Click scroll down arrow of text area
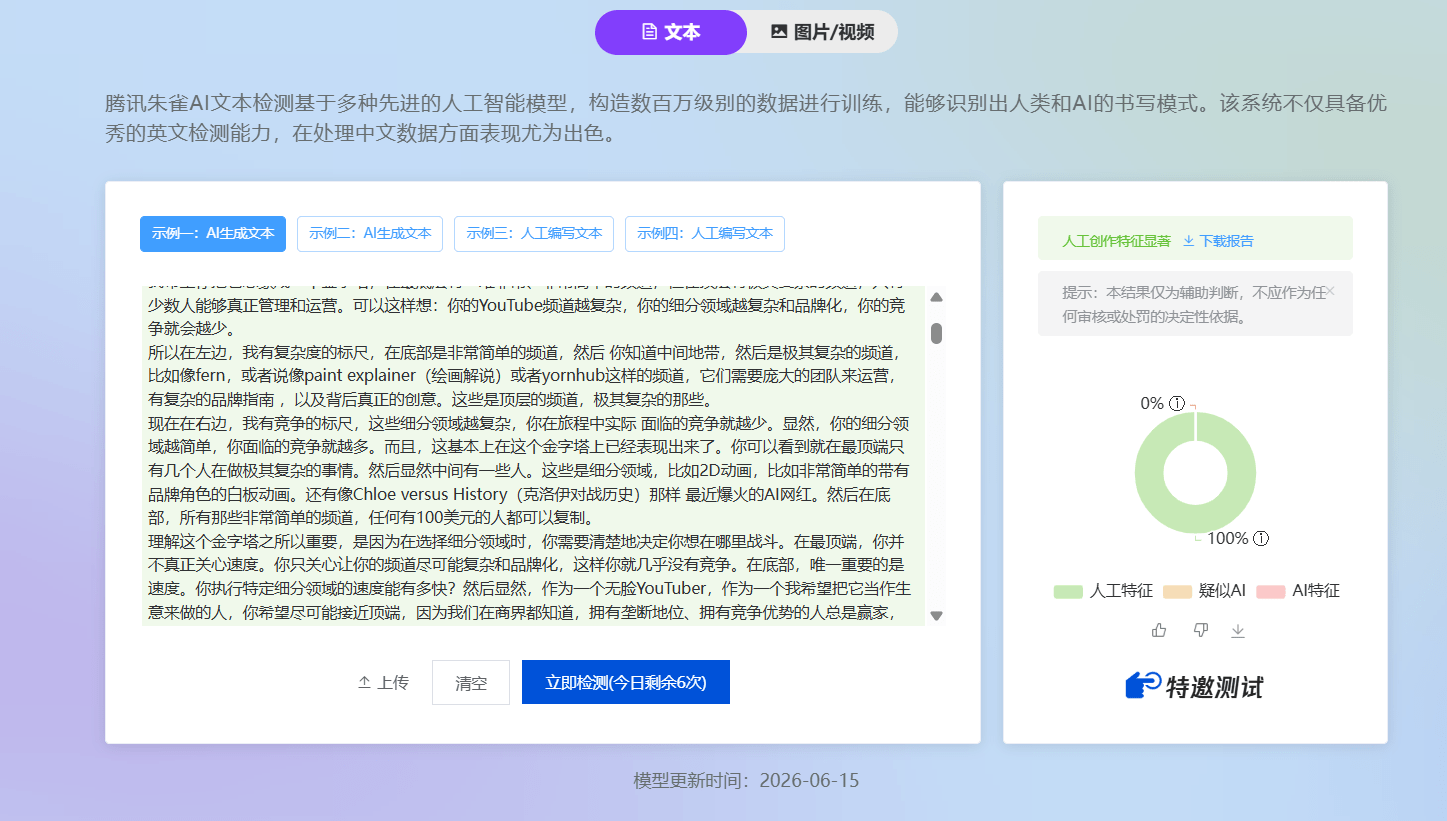 937,616
